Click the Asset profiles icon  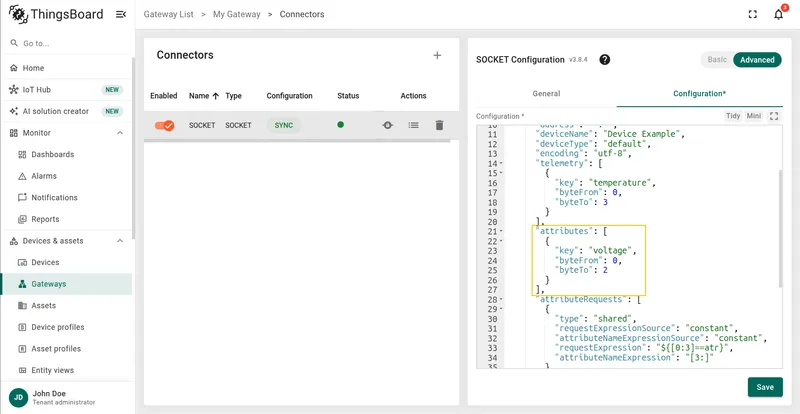tap(22, 349)
